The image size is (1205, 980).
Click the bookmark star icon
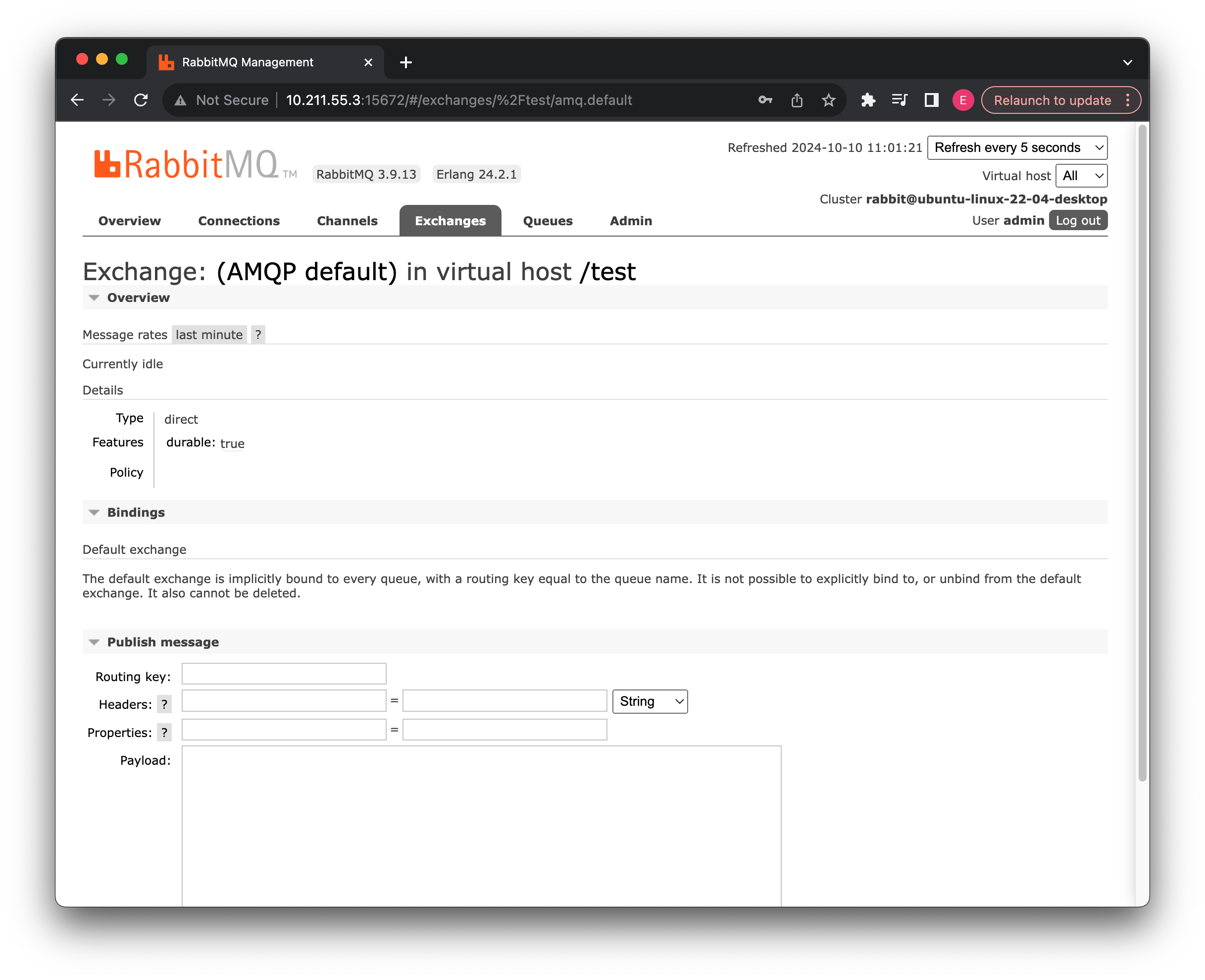click(x=828, y=100)
